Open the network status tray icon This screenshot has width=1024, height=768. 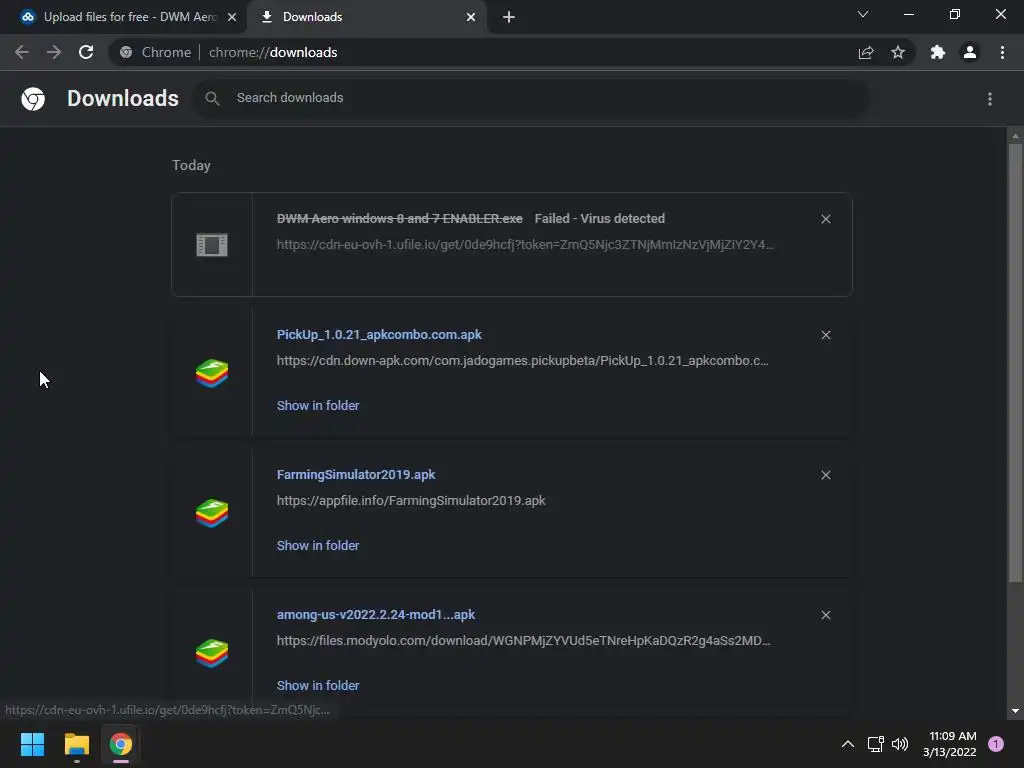coord(876,744)
